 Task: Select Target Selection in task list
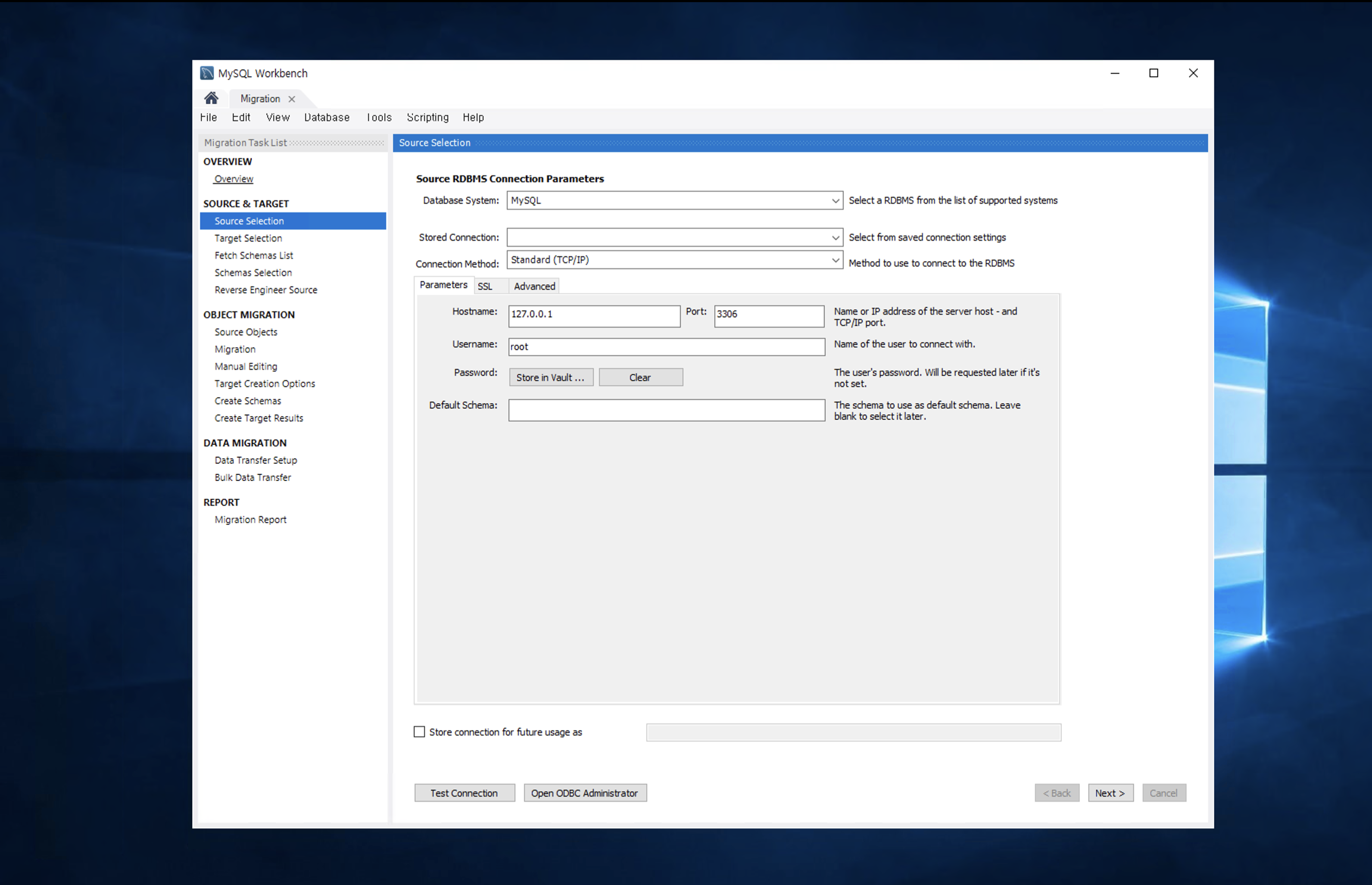tap(248, 238)
